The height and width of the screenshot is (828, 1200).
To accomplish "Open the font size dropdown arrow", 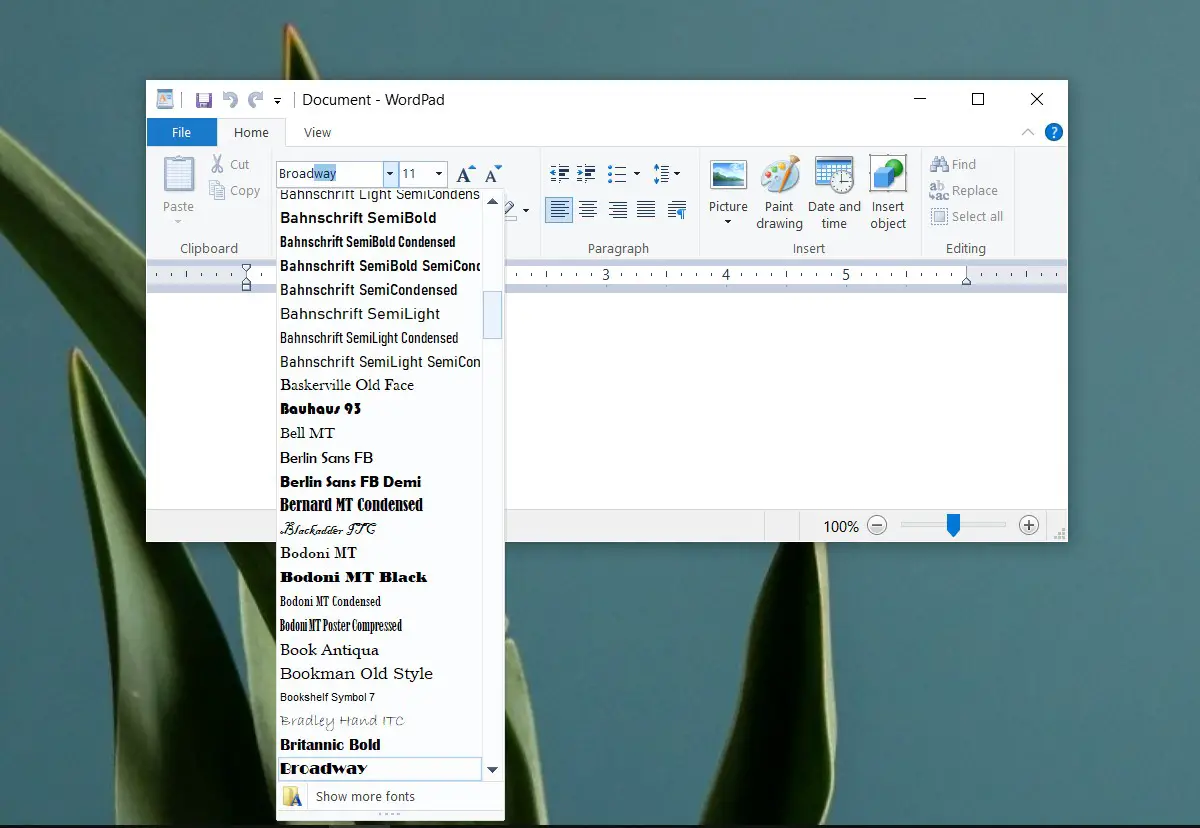I will (438, 174).
